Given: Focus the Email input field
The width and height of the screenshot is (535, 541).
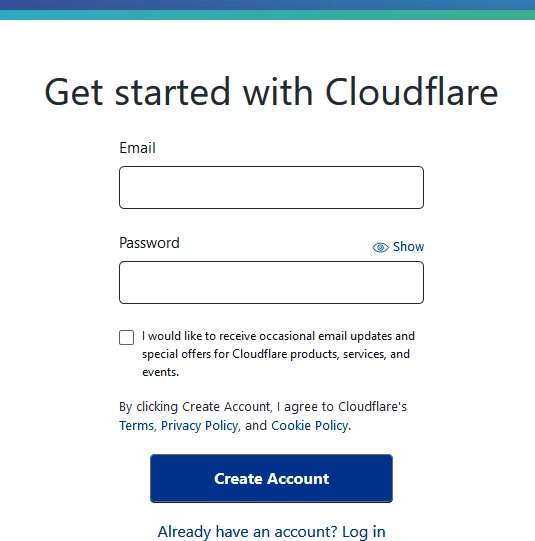Looking at the screenshot, I should click(271, 187).
